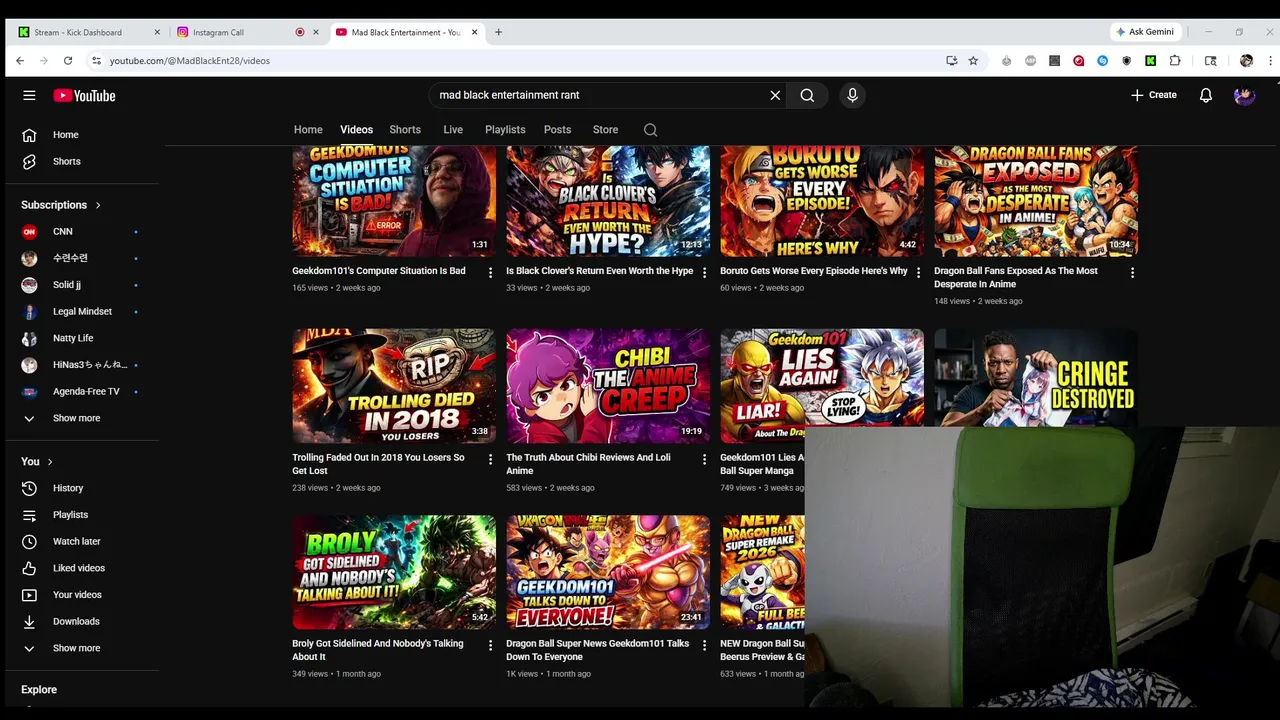Screen dimensions: 1280x720
Task: Open a new browser tab
Action: 498,32
